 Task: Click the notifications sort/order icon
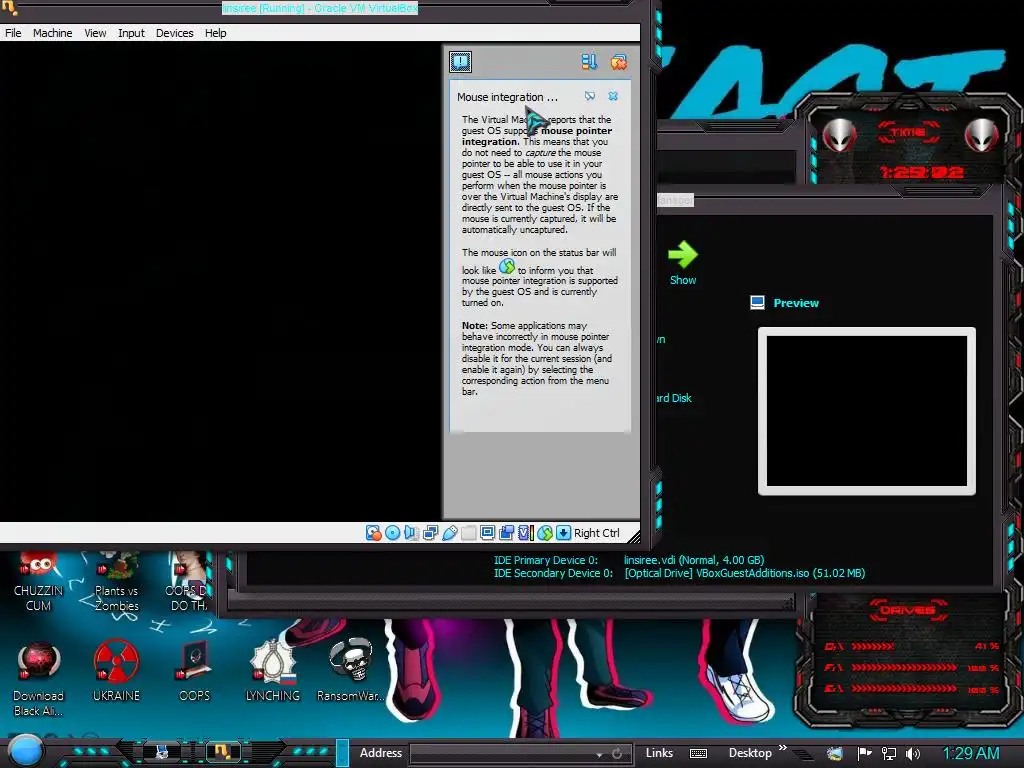pos(589,62)
